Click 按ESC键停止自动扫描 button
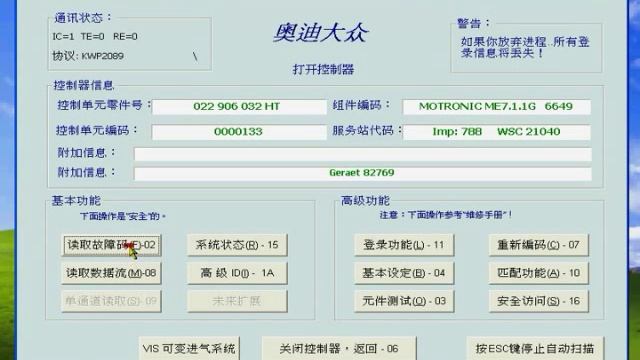Viewport: 640px width, 360px height. pyautogui.click(x=535, y=349)
